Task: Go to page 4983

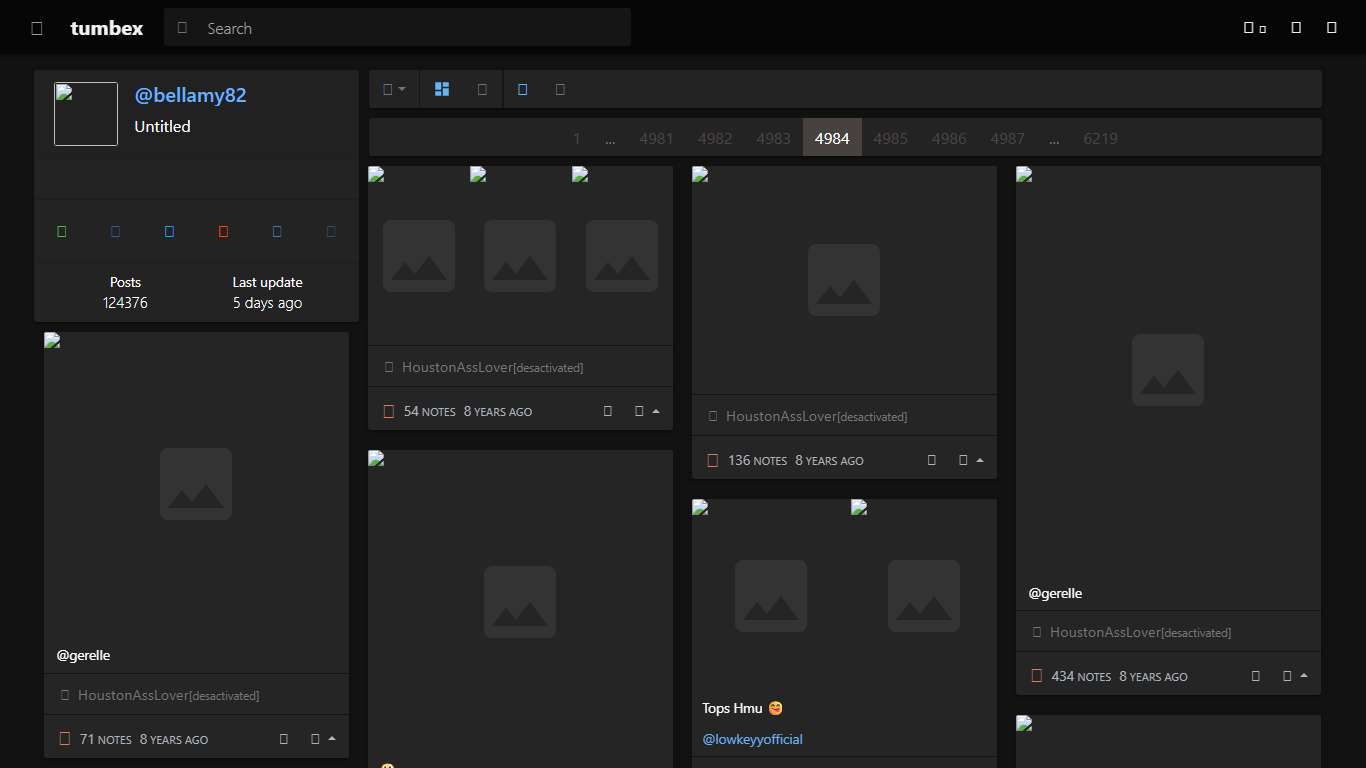Action: 773,138
